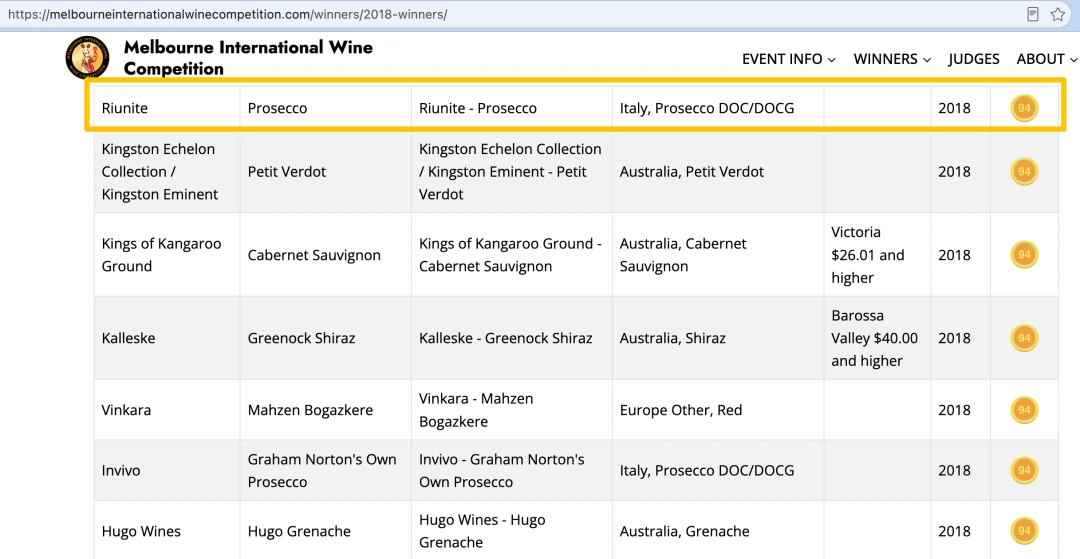Click the 94 medal in the Vinkara row

(x=1024, y=410)
